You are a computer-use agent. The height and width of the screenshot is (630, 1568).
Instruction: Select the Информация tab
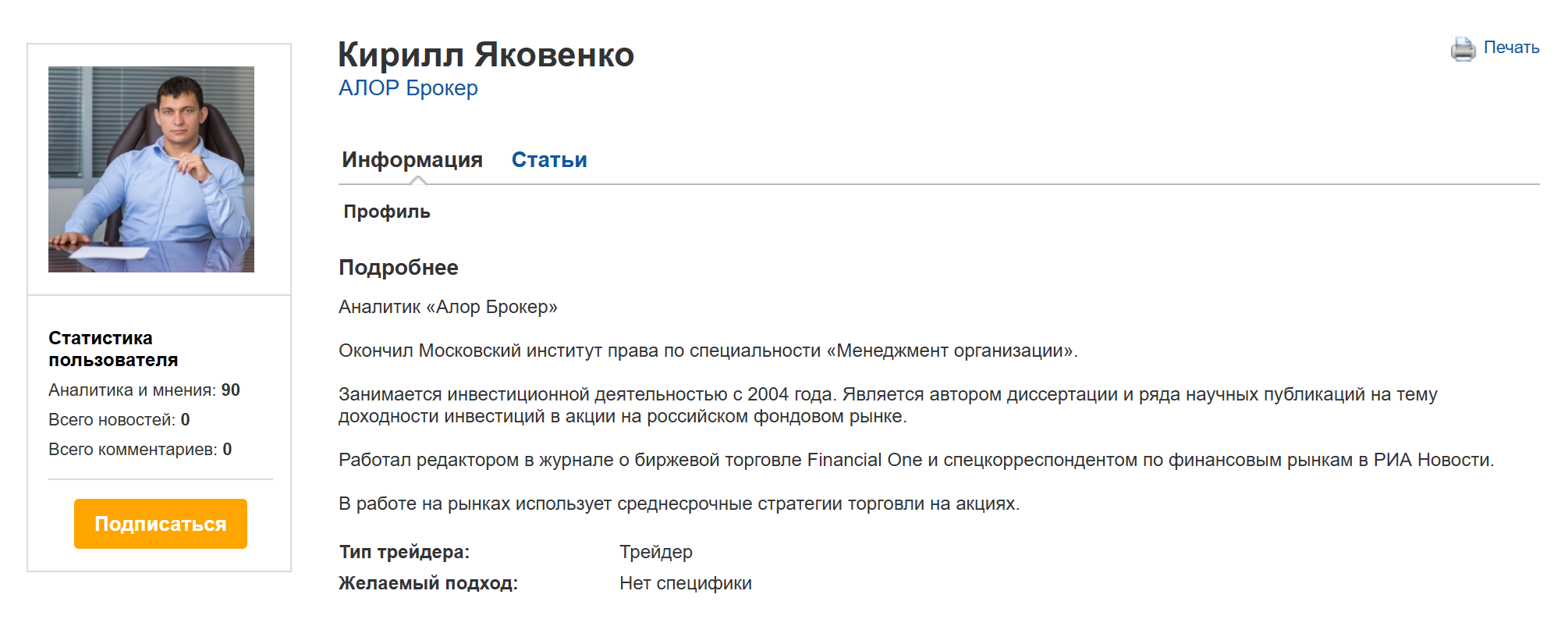pos(412,160)
